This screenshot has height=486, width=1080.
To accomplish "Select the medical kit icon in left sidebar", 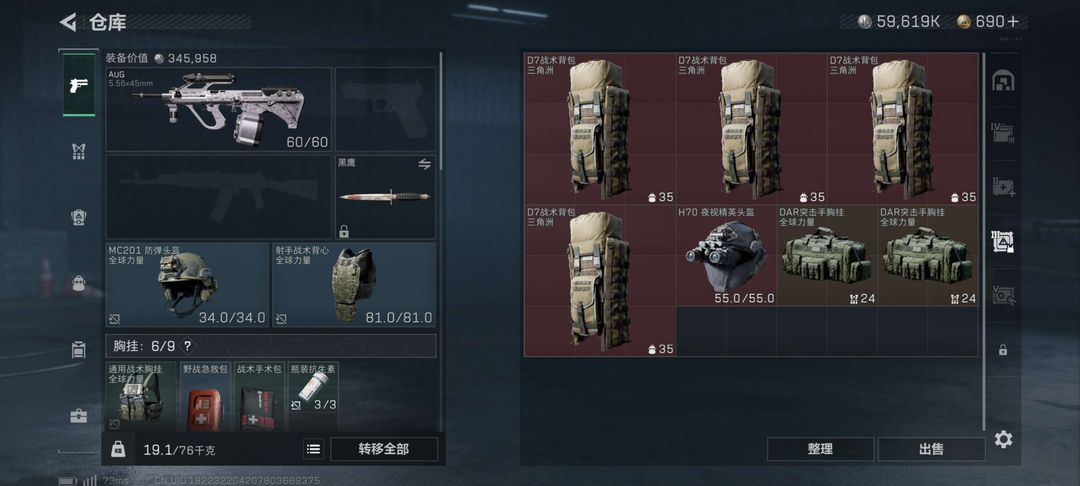I will point(79,416).
